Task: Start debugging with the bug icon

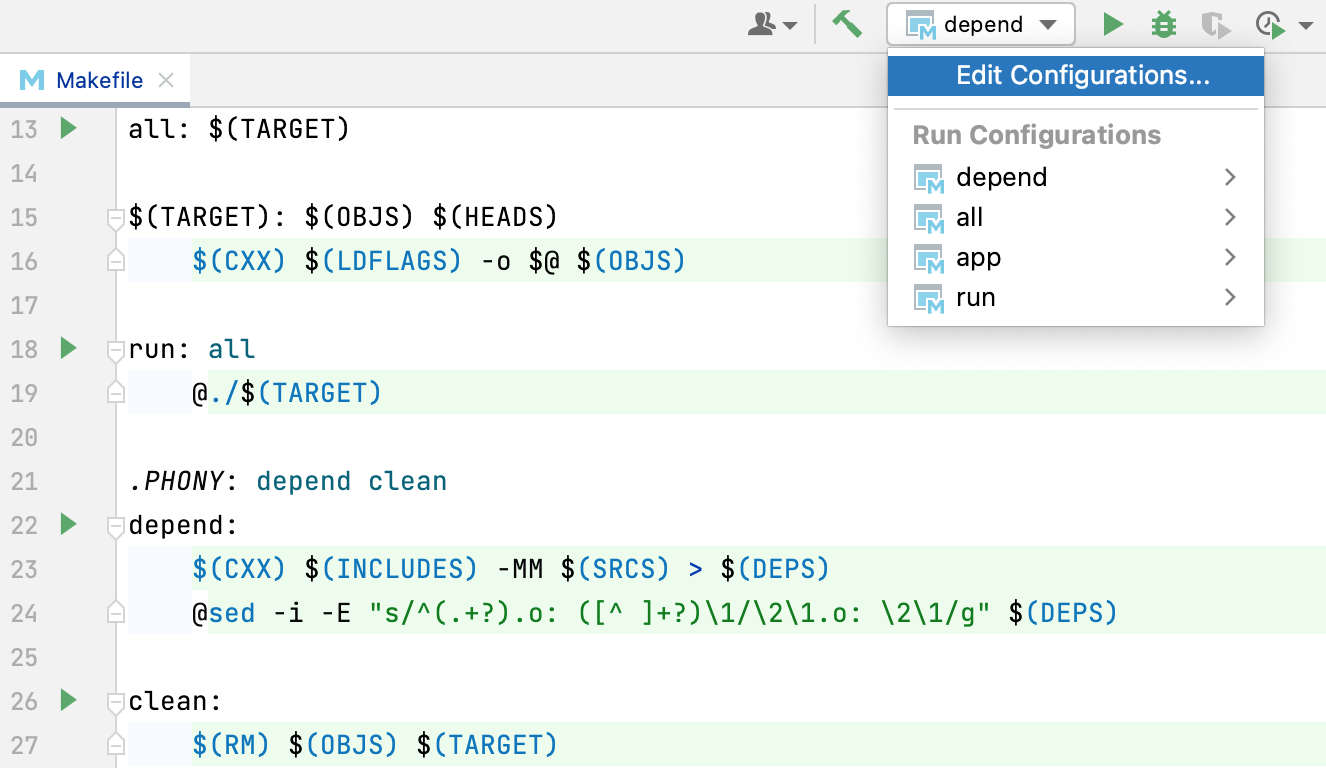Action: (1164, 24)
